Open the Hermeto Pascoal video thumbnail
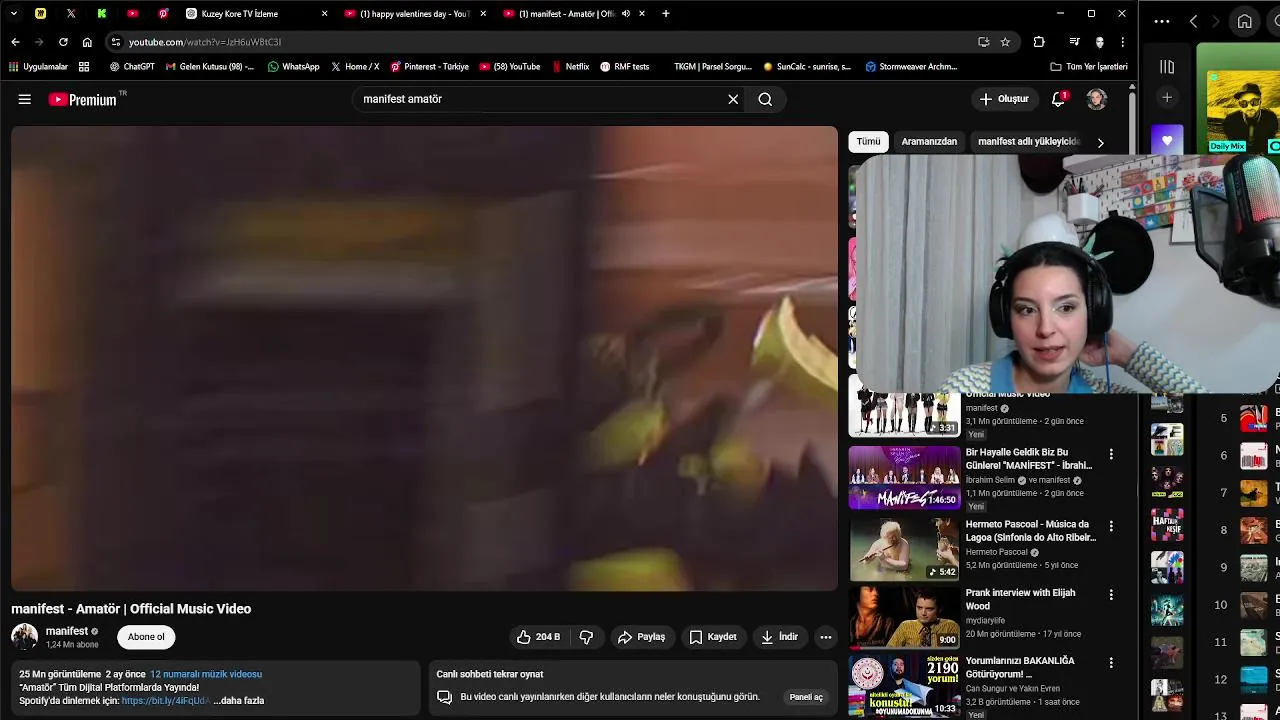The image size is (1280, 720). click(904, 549)
